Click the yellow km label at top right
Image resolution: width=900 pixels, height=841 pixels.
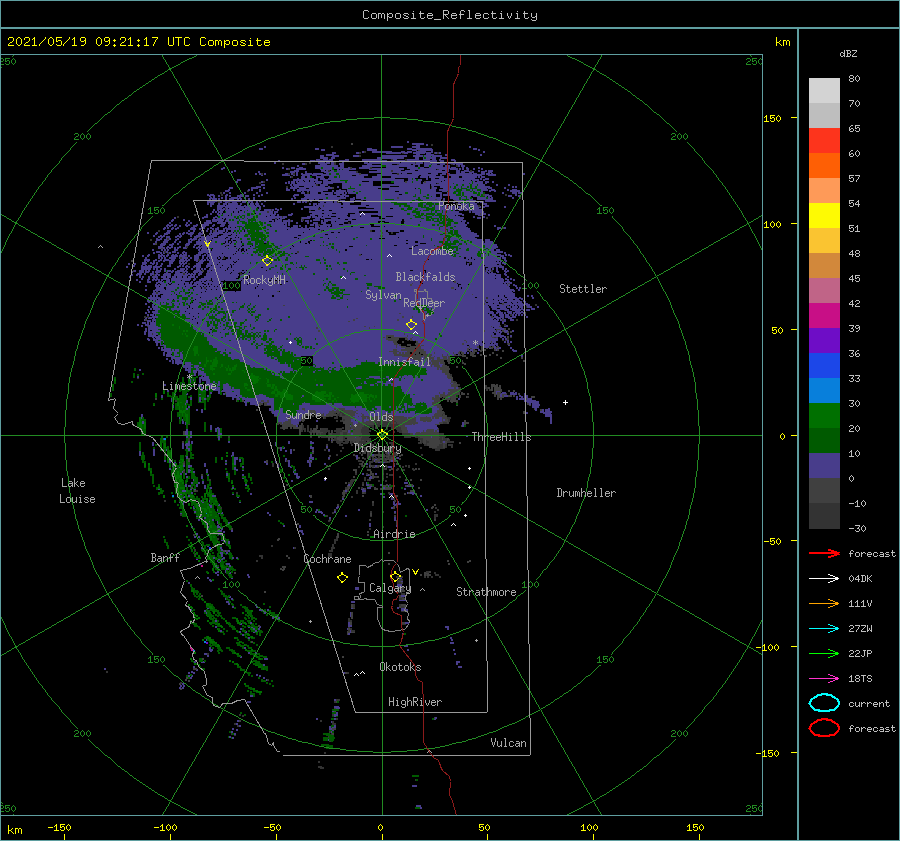pyautogui.click(x=782, y=42)
